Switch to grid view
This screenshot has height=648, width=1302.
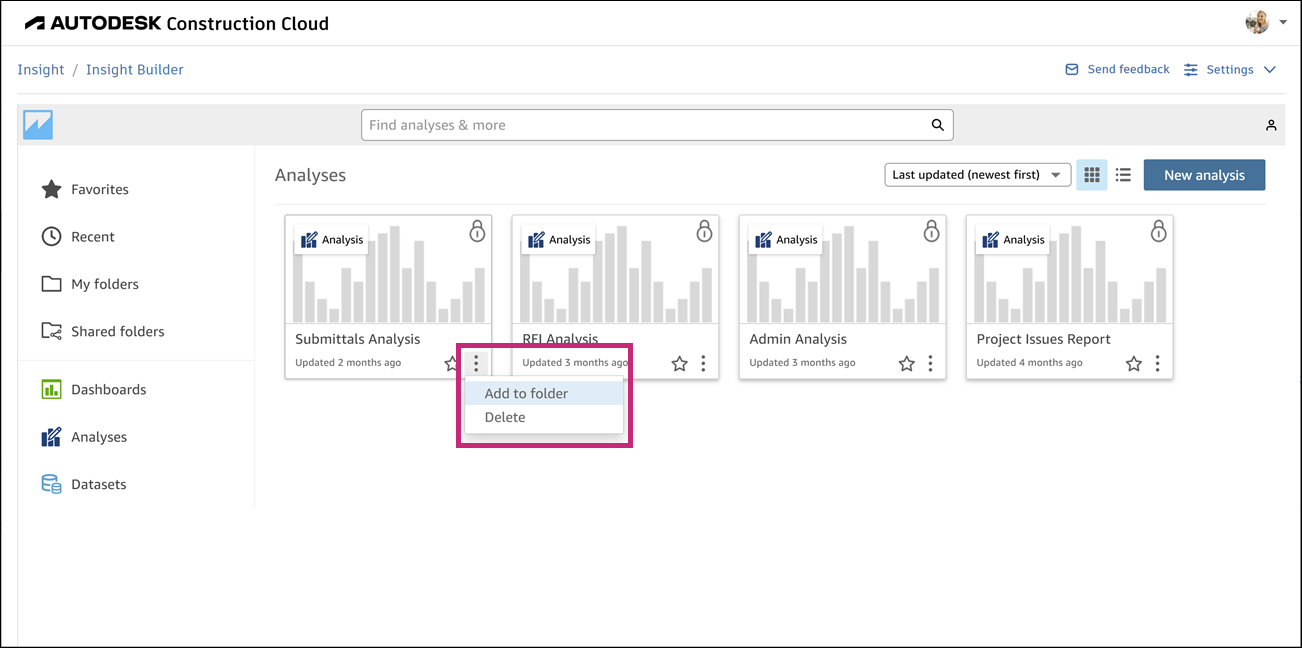pos(1092,175)
